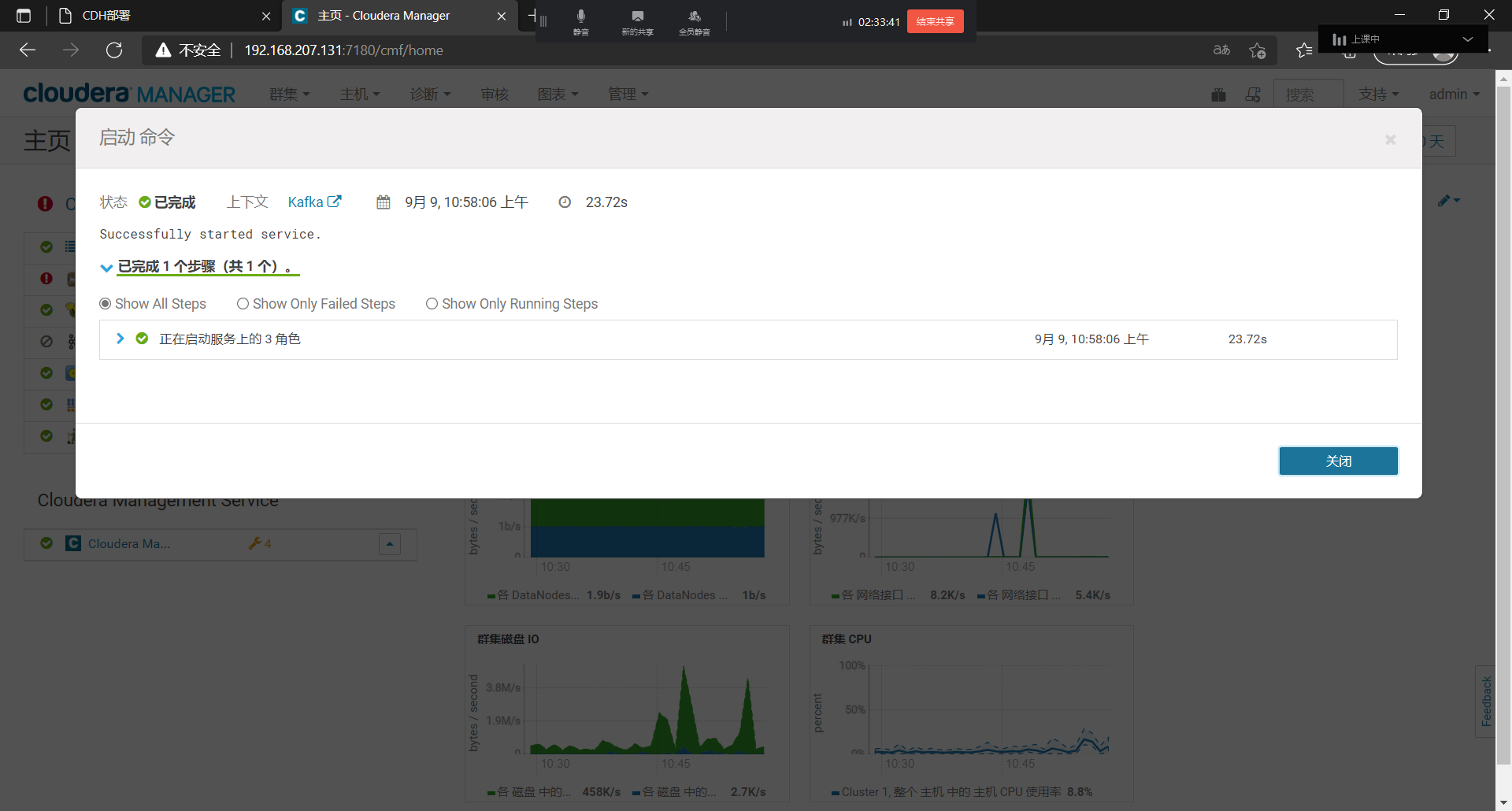Image resolution: width=1512 pixels, height=811 pixels.
Task: Close the Cloudera Manager browser tab
Action: coord(502,16)
